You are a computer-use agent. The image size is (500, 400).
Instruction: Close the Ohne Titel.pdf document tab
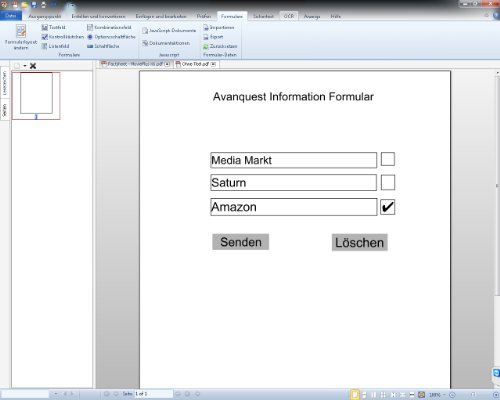tap(213, 64)
